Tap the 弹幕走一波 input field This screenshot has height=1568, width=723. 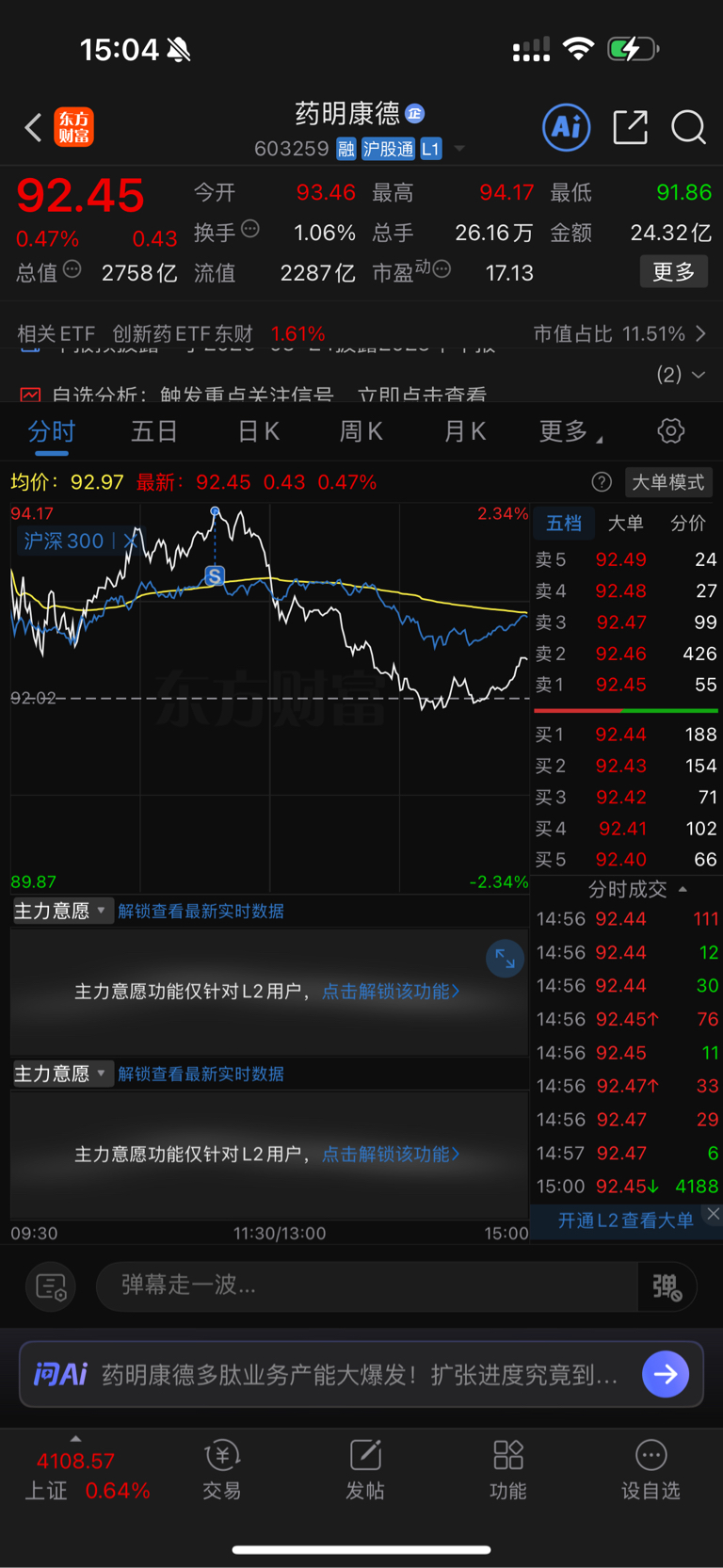(367, 1285)
